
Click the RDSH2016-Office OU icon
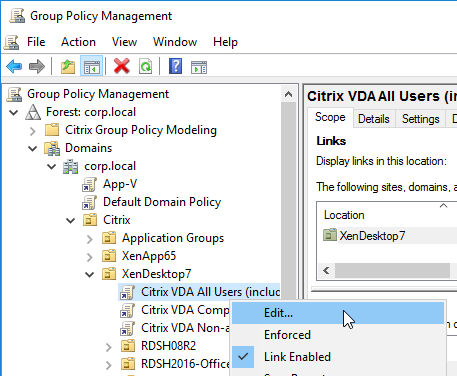tap(128, 364)
